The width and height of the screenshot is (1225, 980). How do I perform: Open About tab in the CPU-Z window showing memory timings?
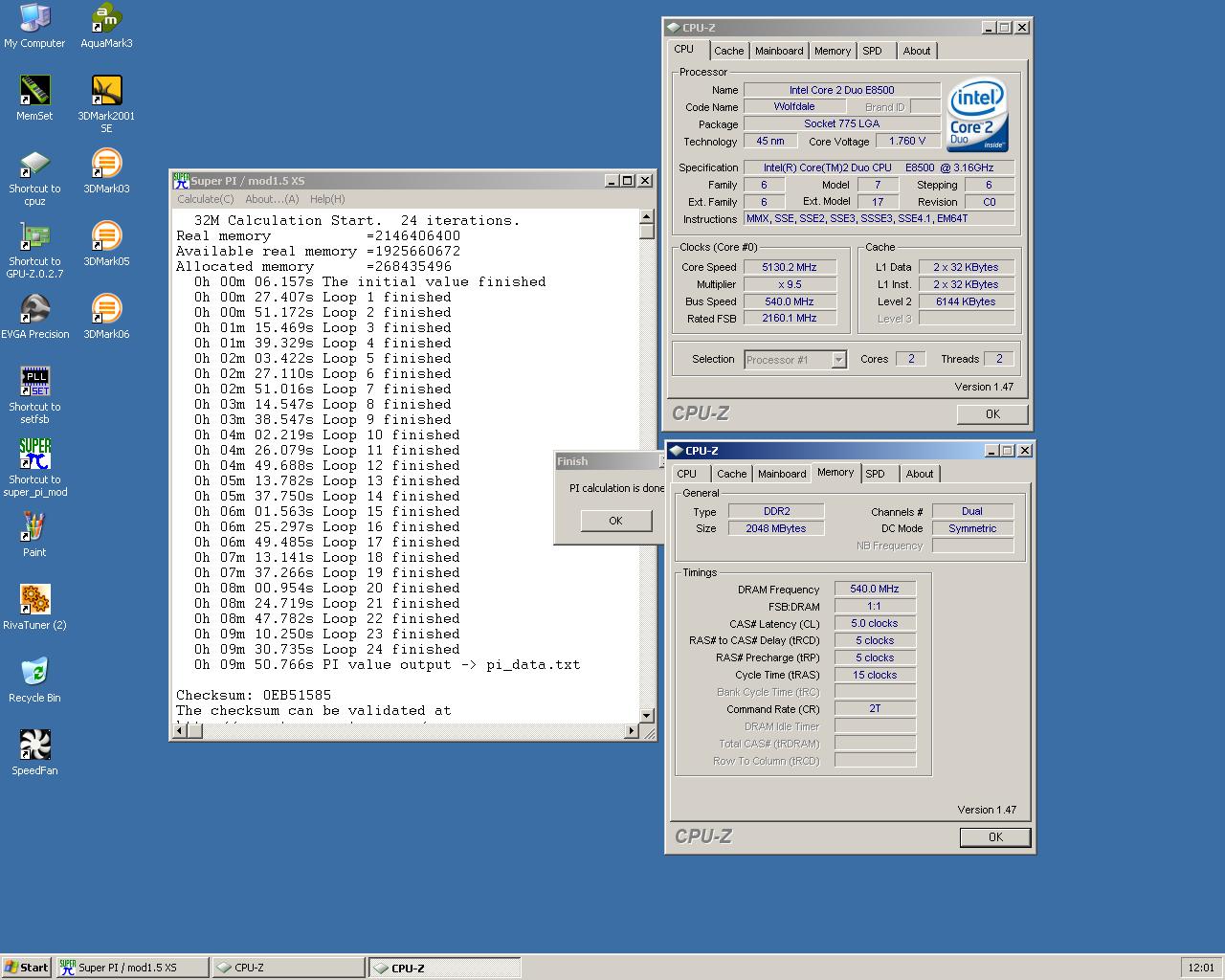point(919,474)
